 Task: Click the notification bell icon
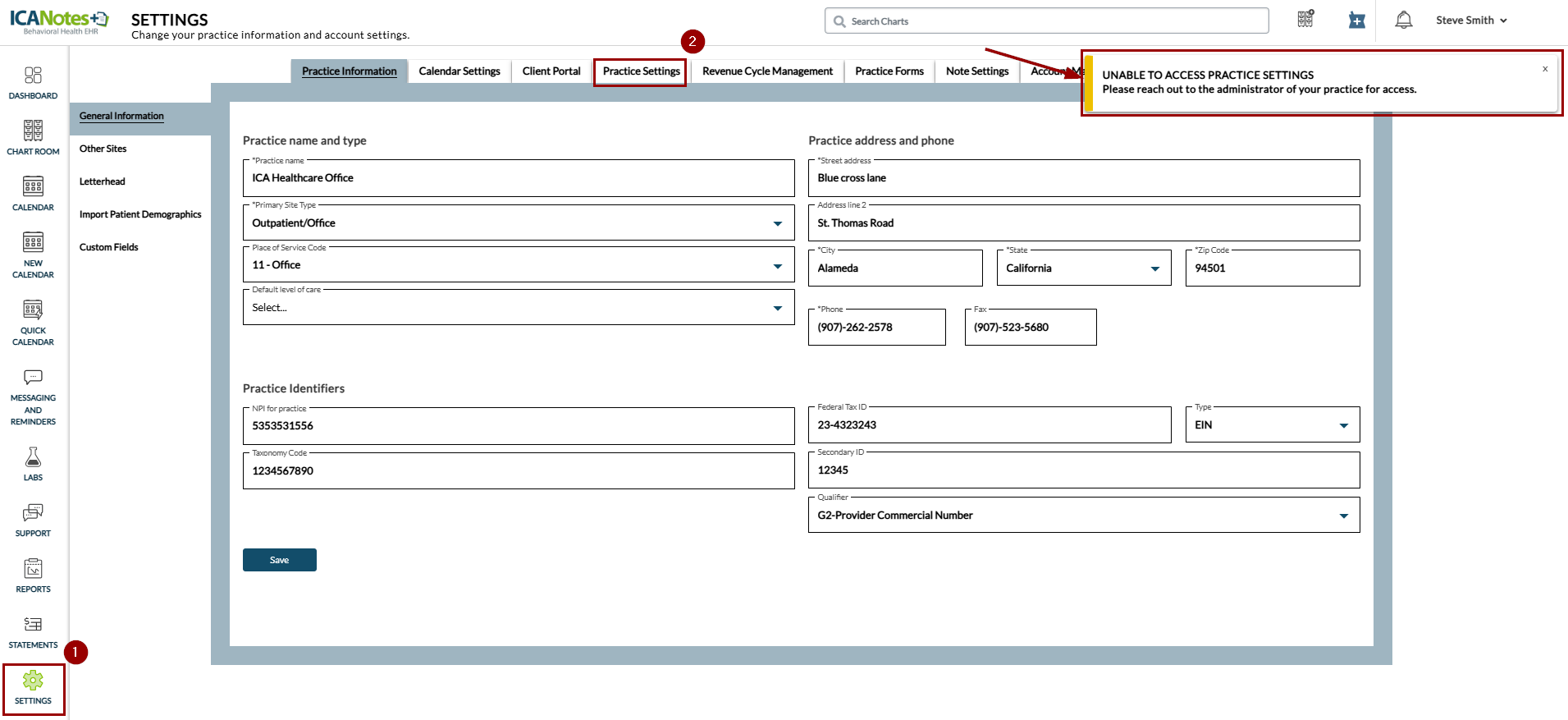(1403, 21)
